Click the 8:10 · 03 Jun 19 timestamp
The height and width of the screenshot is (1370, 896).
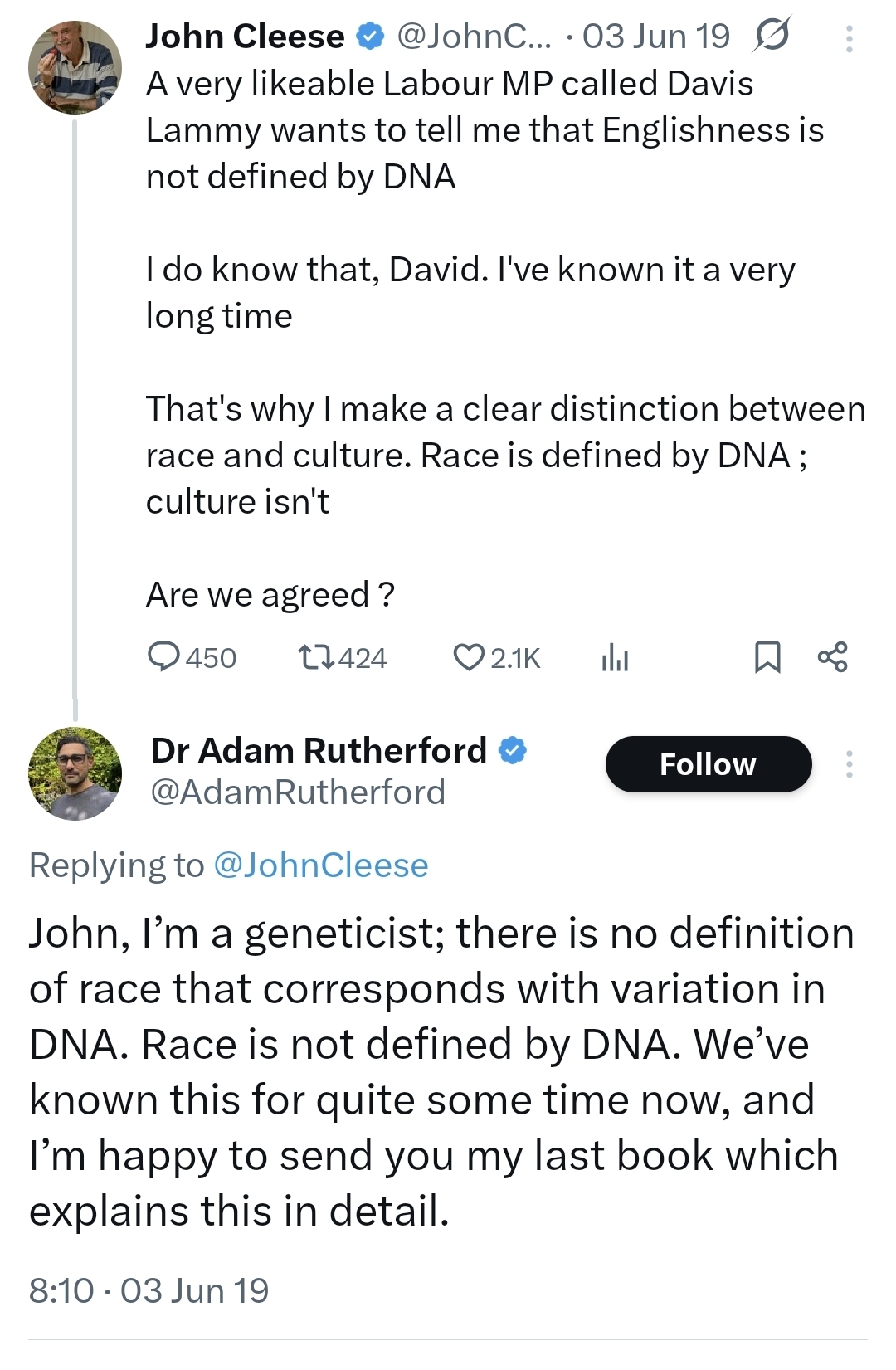coord(149,1291)
